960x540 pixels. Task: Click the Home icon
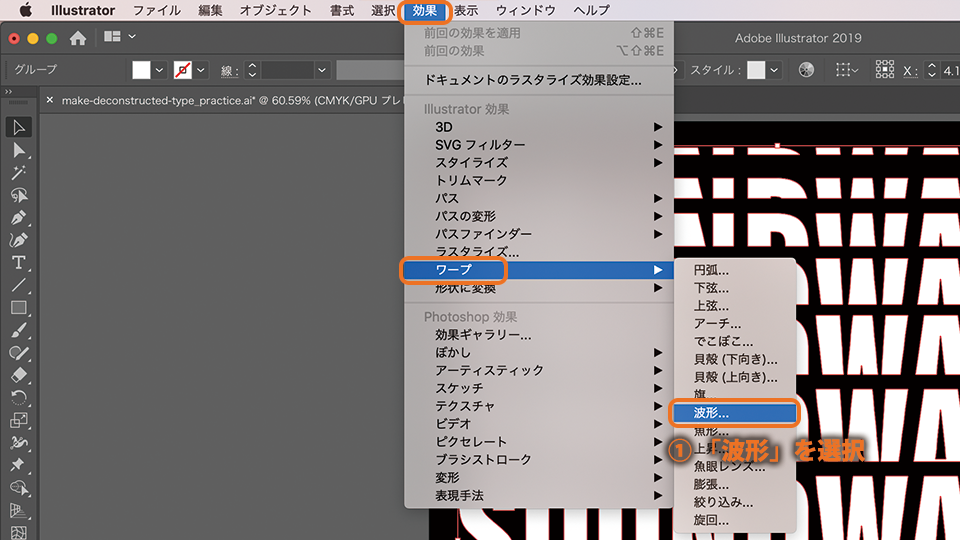[x=78, y=39]
